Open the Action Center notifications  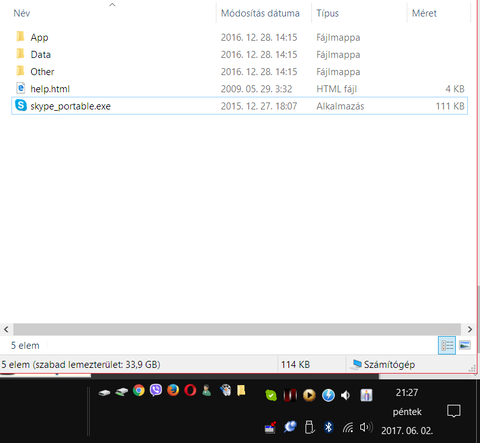pyautogui.click(x=454, y=411)
